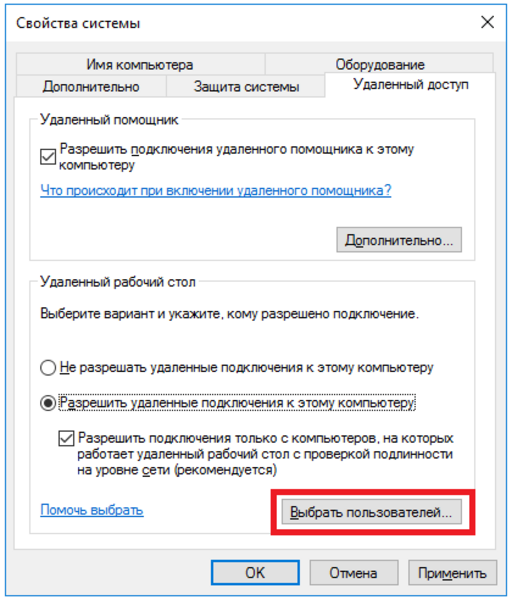This screenshot has width=512, height=600.
Task: Select 'Разрешить удаленные подключения к этому компьютеру' radio
Action: pos(48,403)
